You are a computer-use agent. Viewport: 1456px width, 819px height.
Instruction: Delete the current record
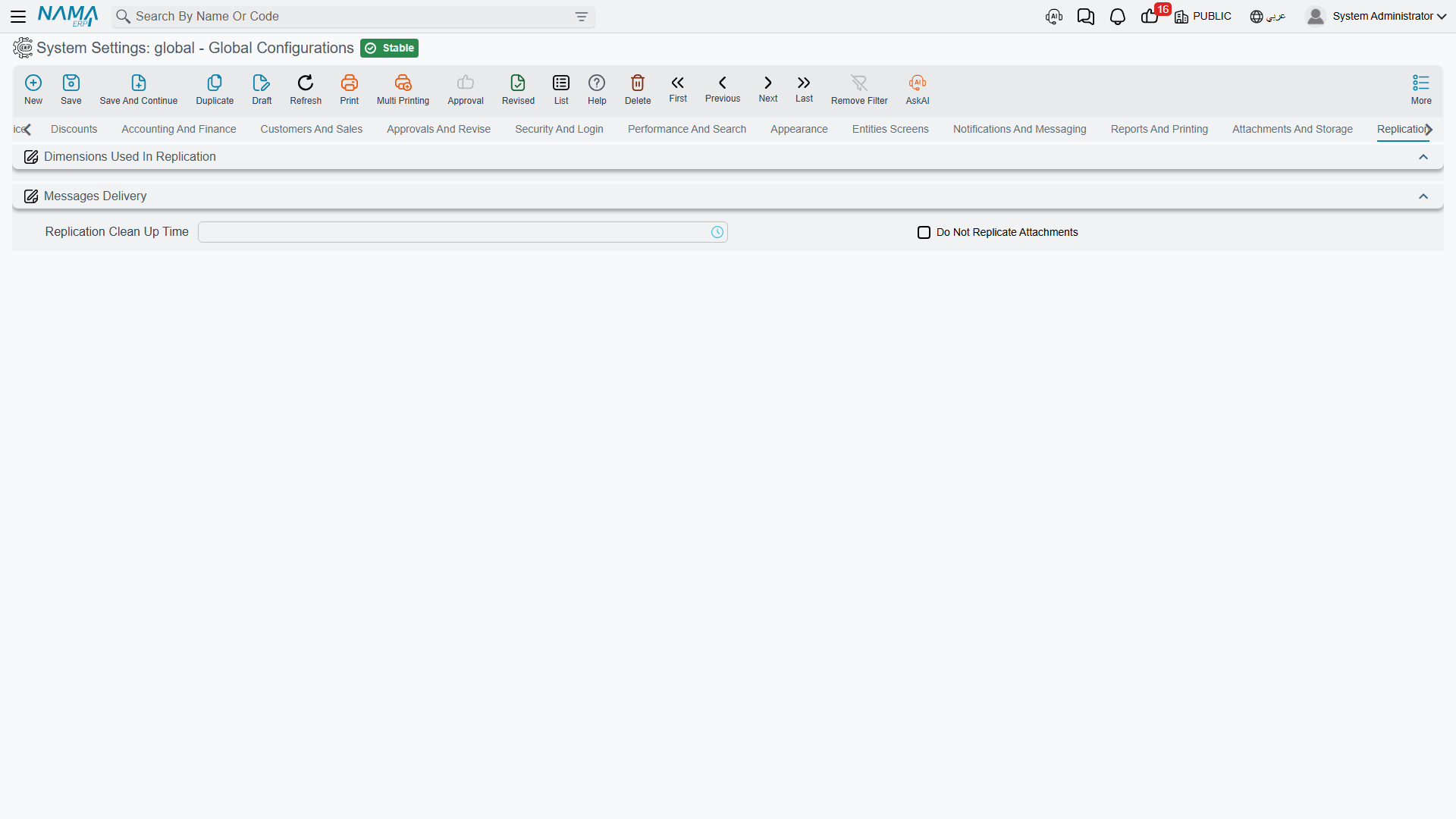coord(638,89)
